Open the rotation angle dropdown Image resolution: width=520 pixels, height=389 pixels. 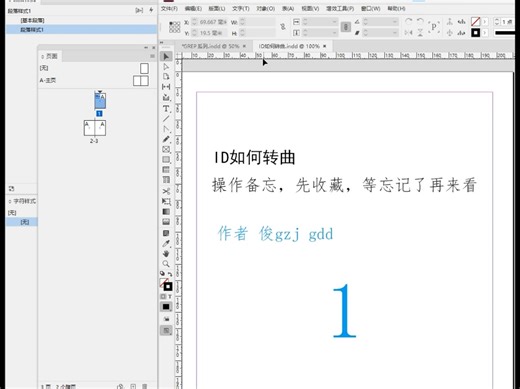(395, 22)
